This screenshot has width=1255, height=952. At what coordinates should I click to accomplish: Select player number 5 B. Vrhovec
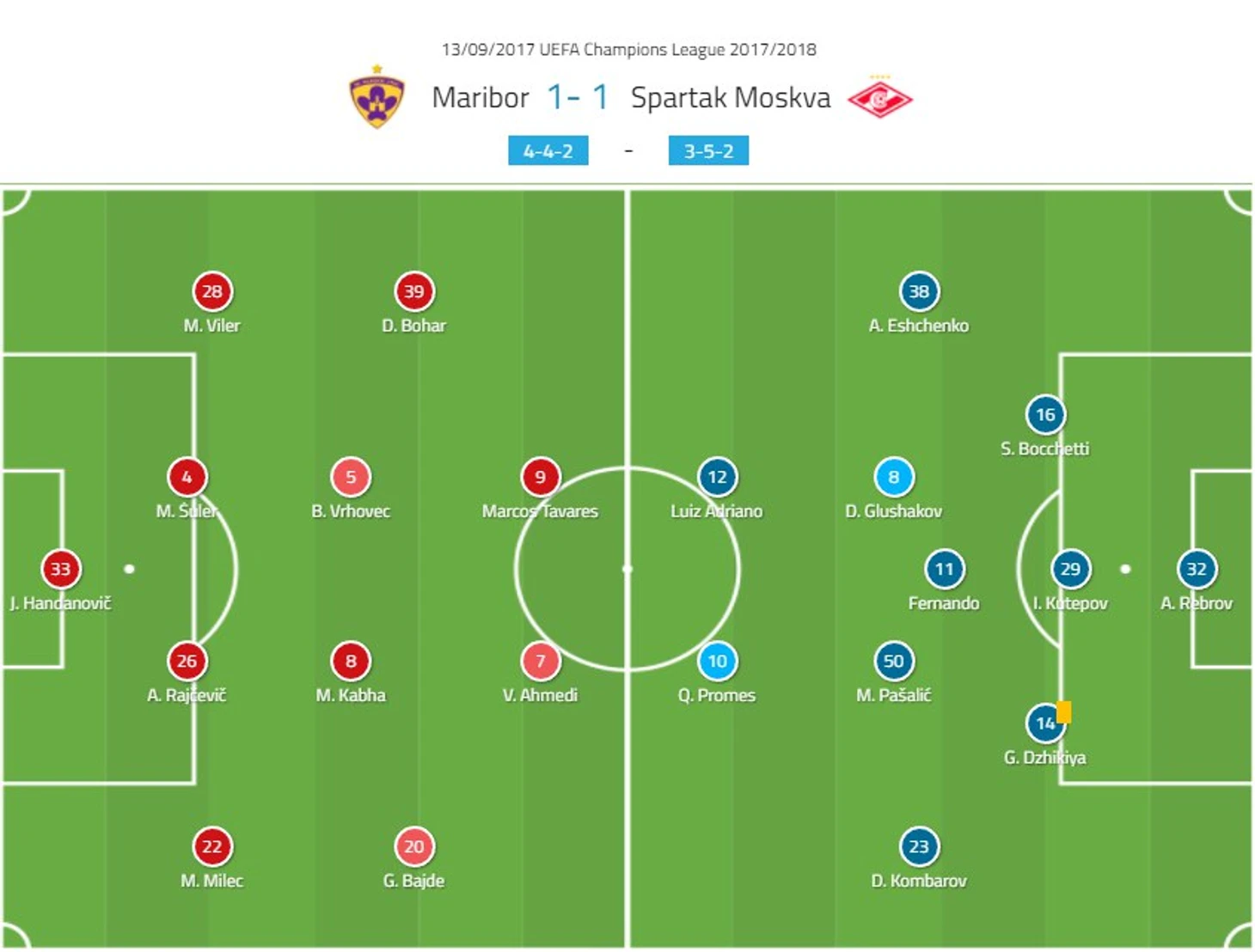pos(351,477)
